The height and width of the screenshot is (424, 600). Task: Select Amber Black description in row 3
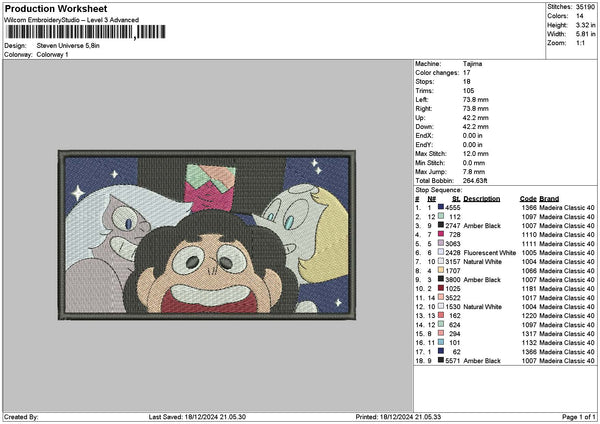tap(482, 225)
